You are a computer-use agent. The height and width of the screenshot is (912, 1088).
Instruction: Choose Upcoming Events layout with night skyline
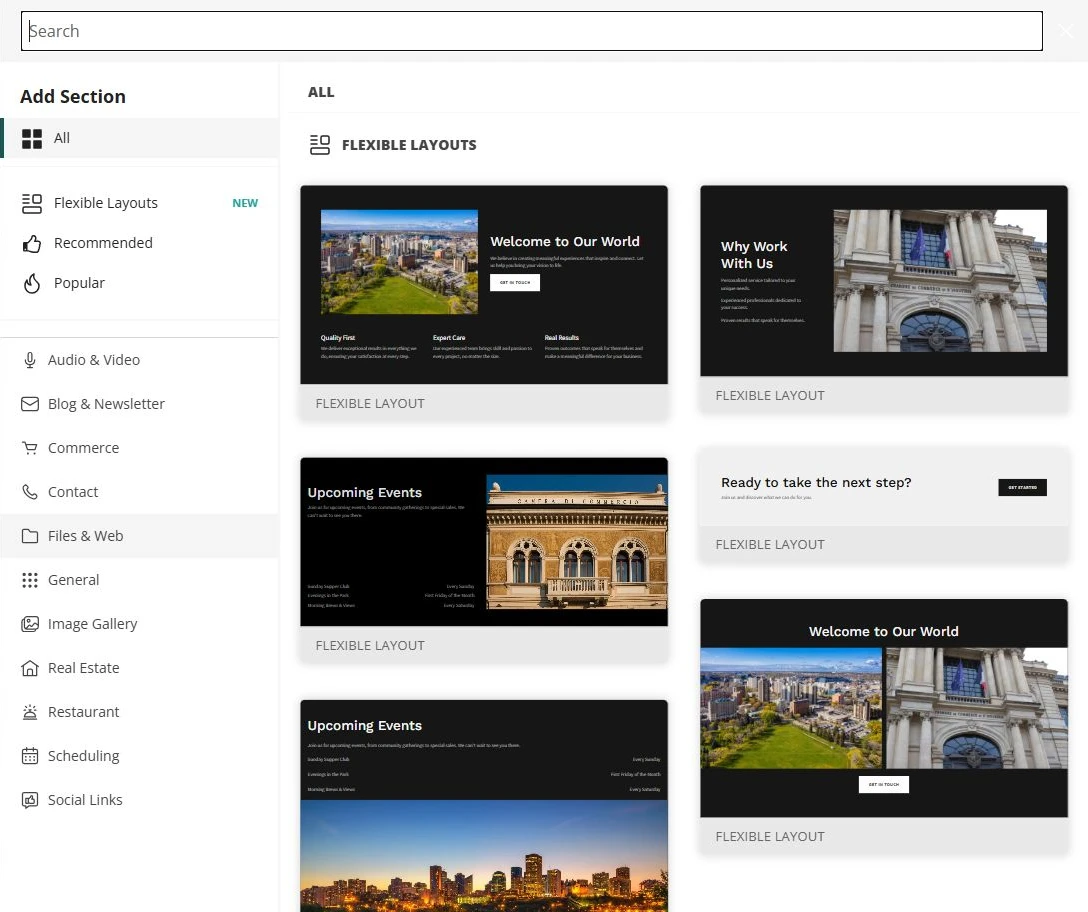pos(484,806)
